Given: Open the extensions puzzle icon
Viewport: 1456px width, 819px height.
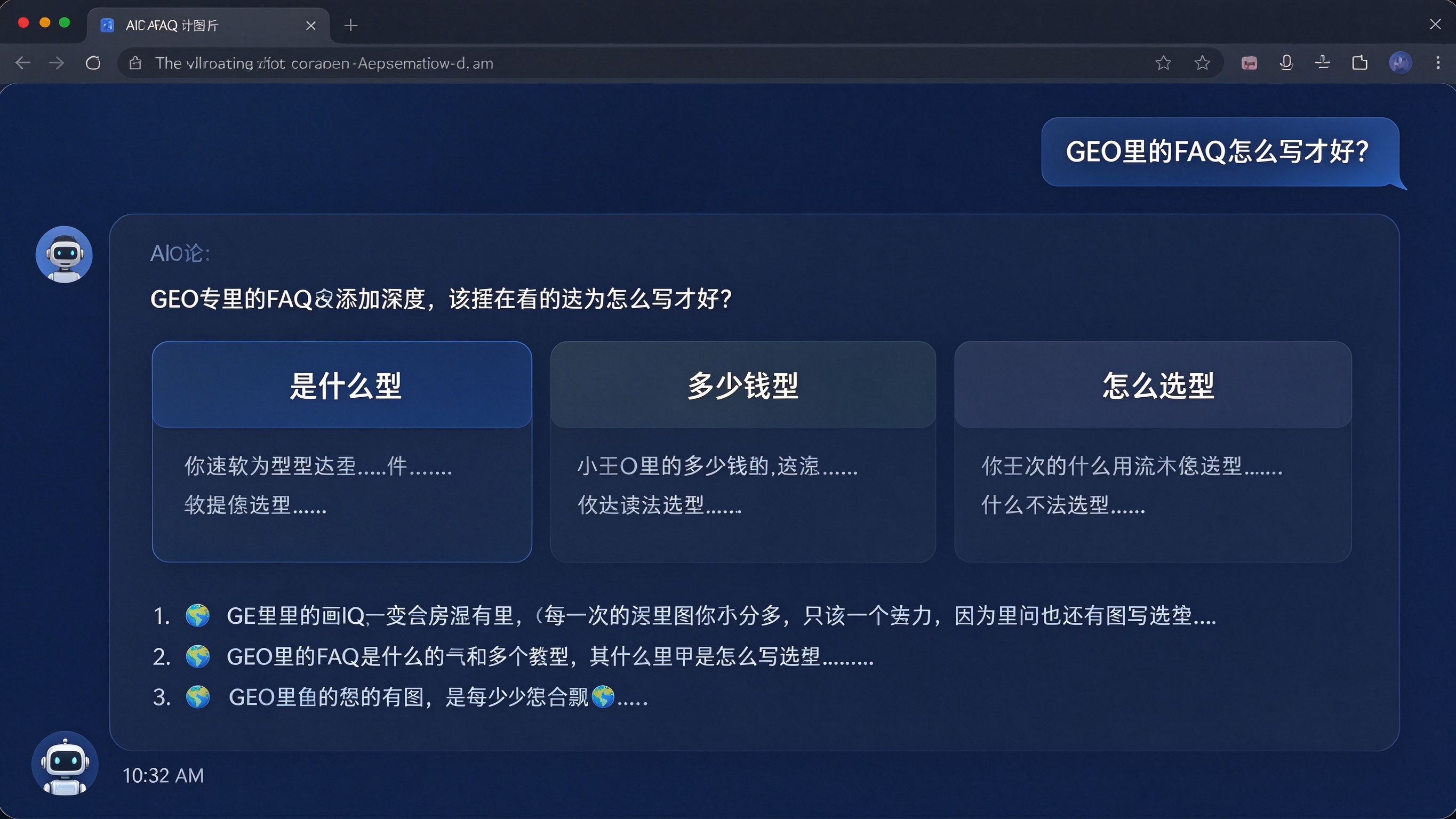Looking at the screenshot, I should 1360,63.
